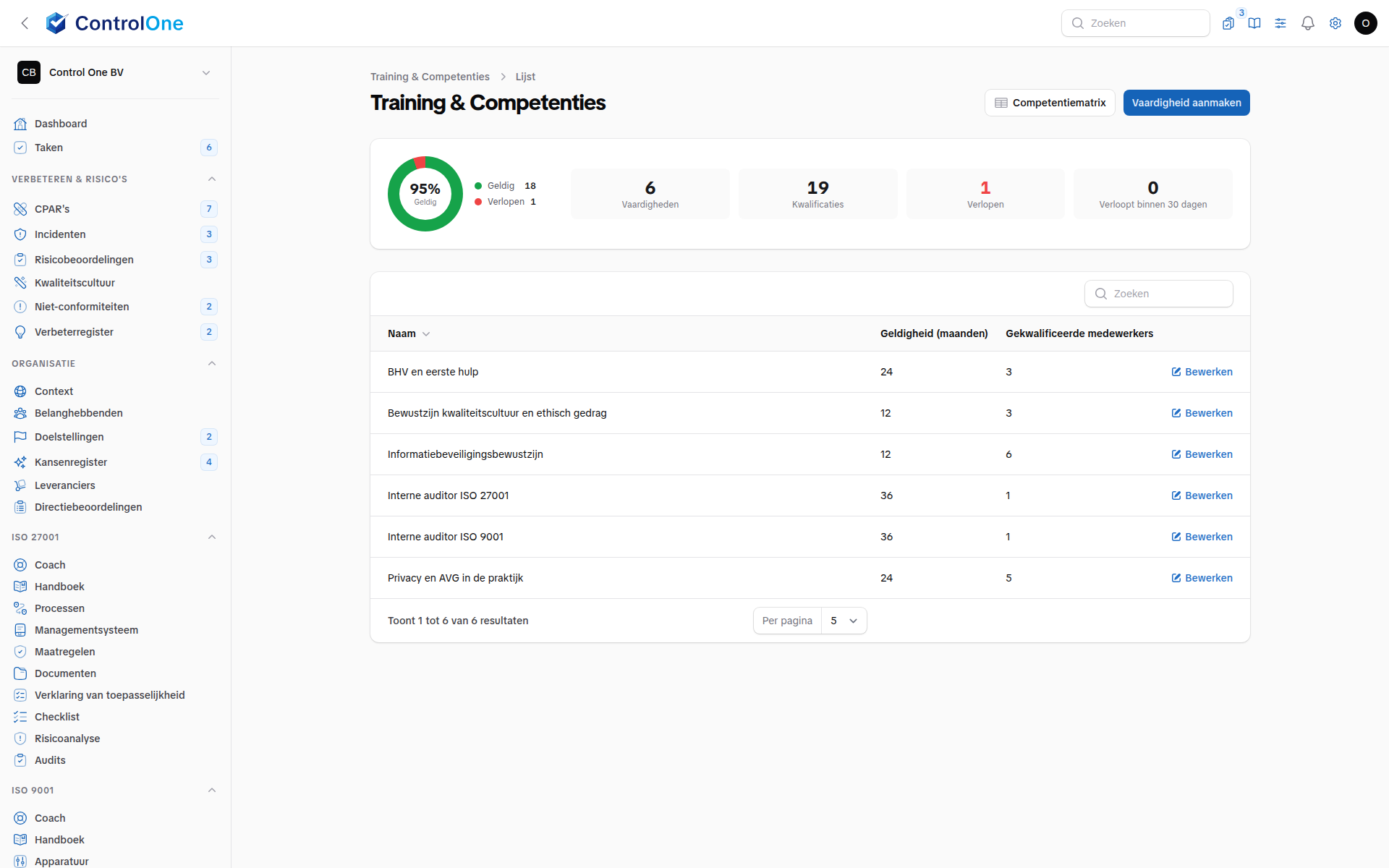1389x868 pixels.
Task: Open the Competentiematrix view
Action: [x=1050, y=103]
